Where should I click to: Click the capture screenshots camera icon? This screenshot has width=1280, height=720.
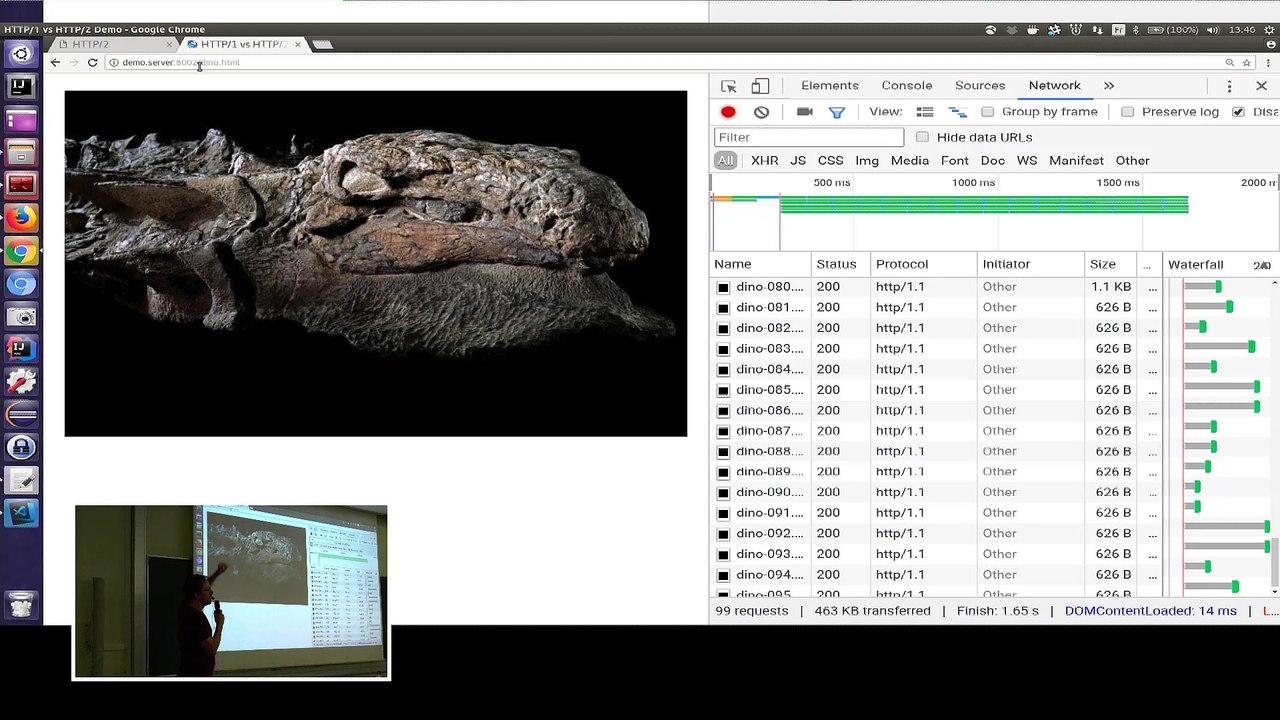804,112
